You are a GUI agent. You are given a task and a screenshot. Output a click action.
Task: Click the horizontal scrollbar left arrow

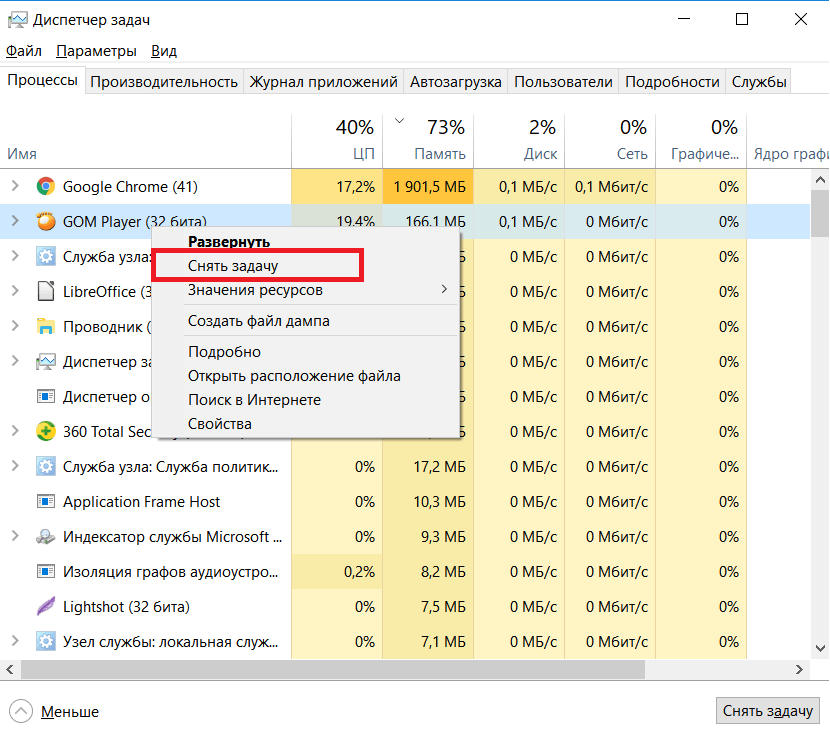tap(10, 670)
